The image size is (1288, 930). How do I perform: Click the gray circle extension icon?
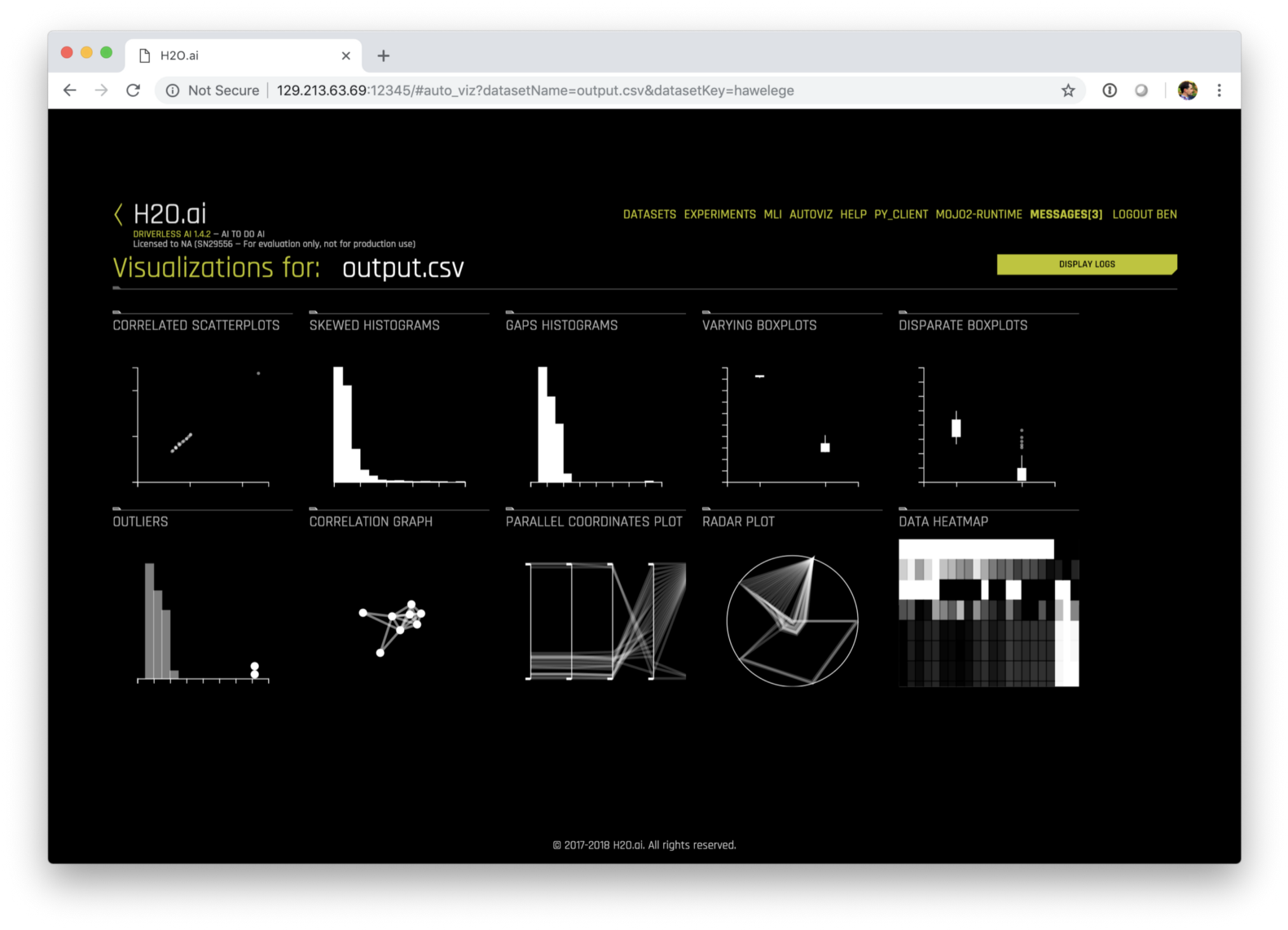tap(1141, 90)
